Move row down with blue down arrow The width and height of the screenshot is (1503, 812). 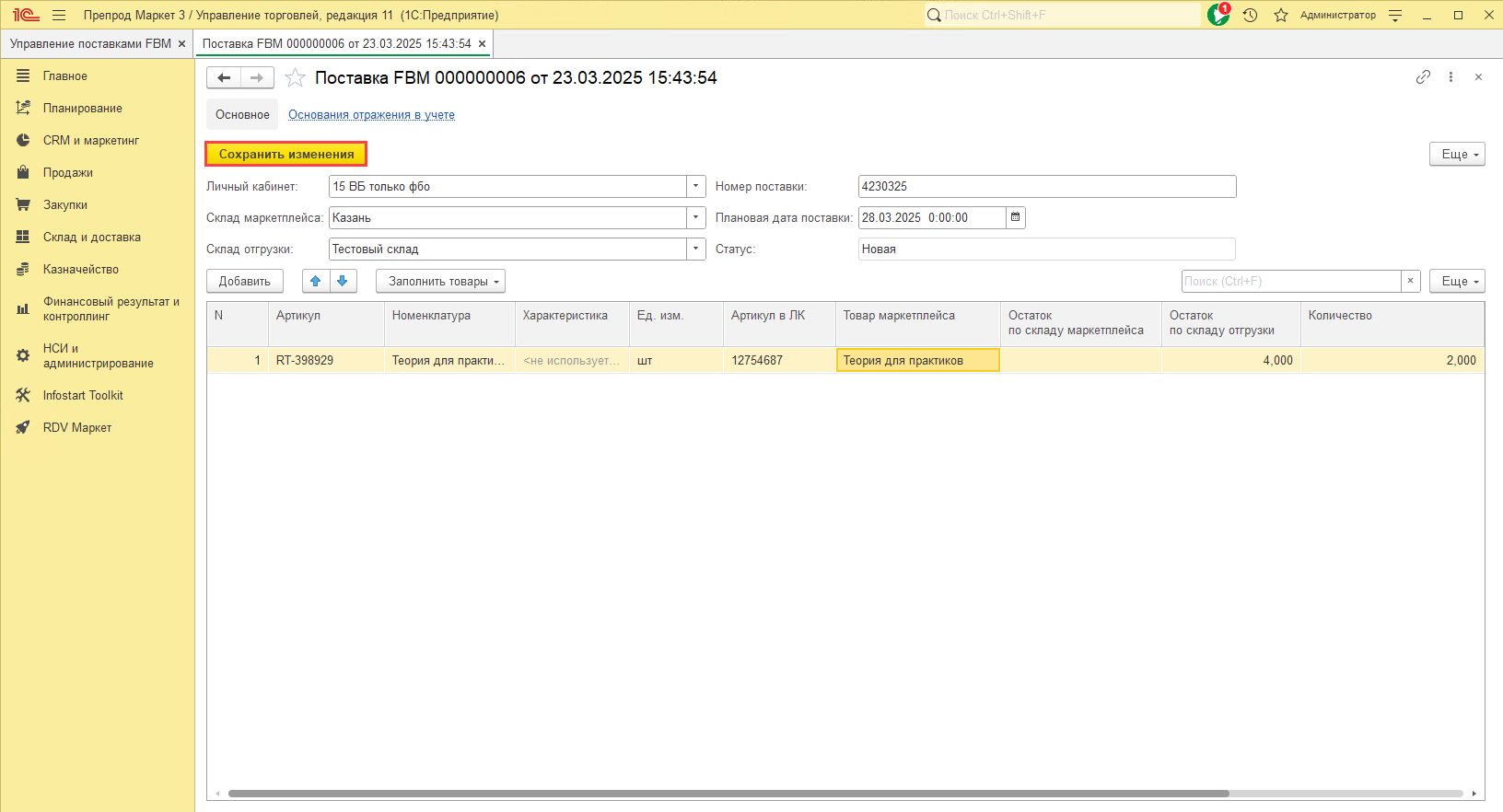343,282
